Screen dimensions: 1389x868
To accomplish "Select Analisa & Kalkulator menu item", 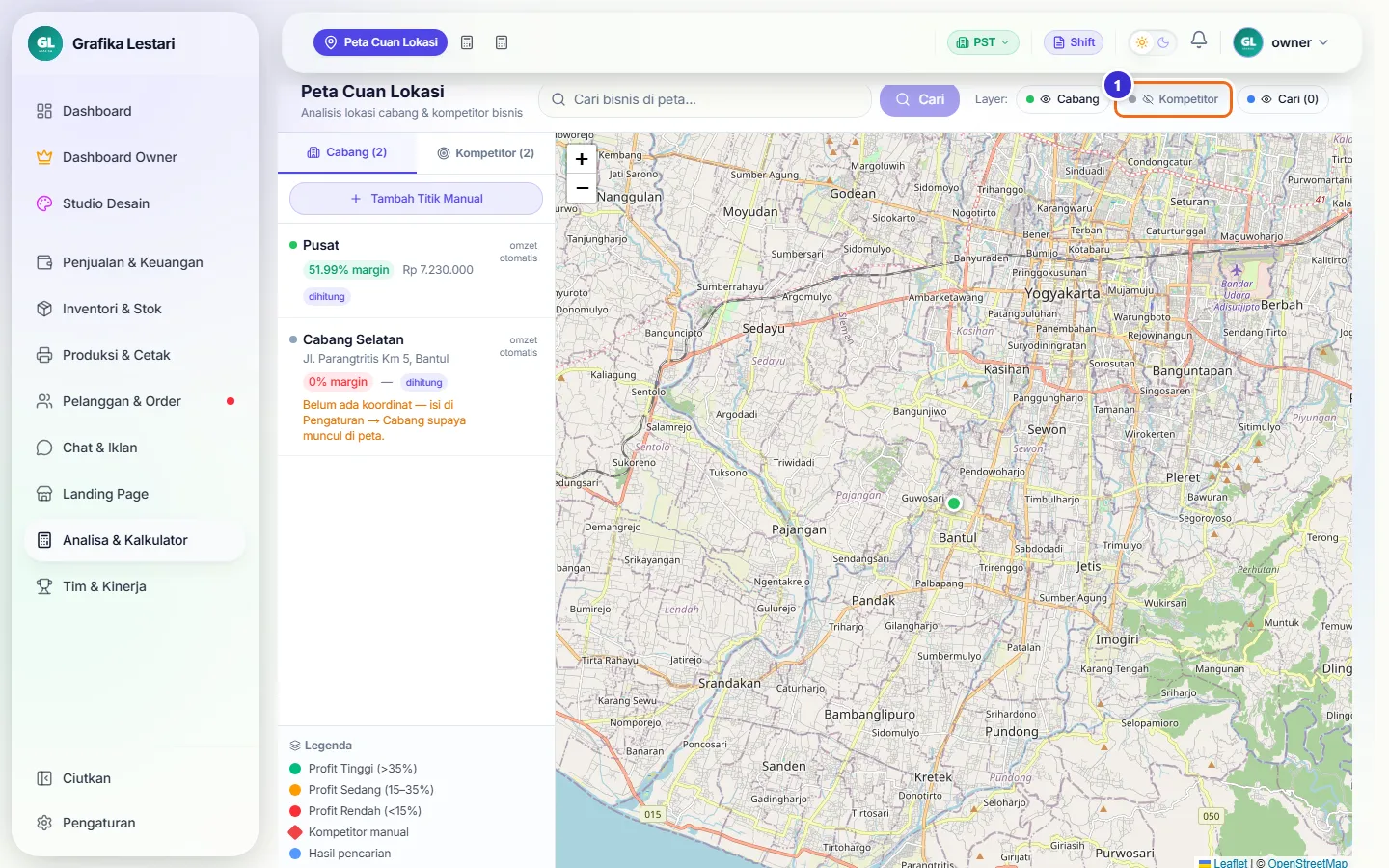I will pos(135,540).
